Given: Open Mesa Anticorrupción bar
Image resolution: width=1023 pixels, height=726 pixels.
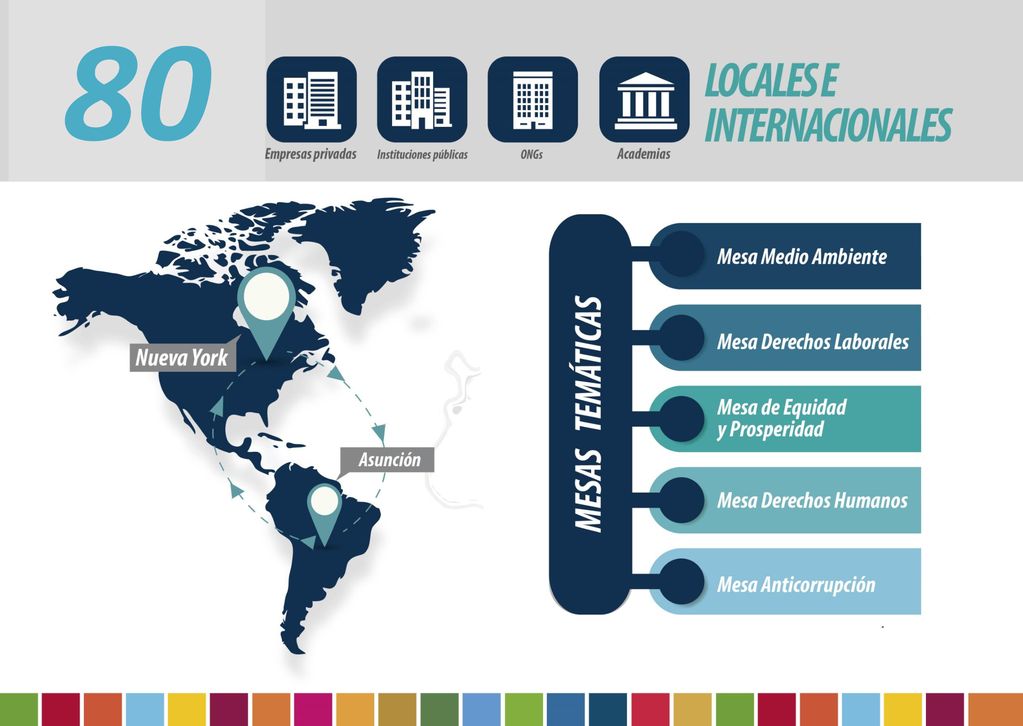Looking at the screenshot, I should point(785,582).
